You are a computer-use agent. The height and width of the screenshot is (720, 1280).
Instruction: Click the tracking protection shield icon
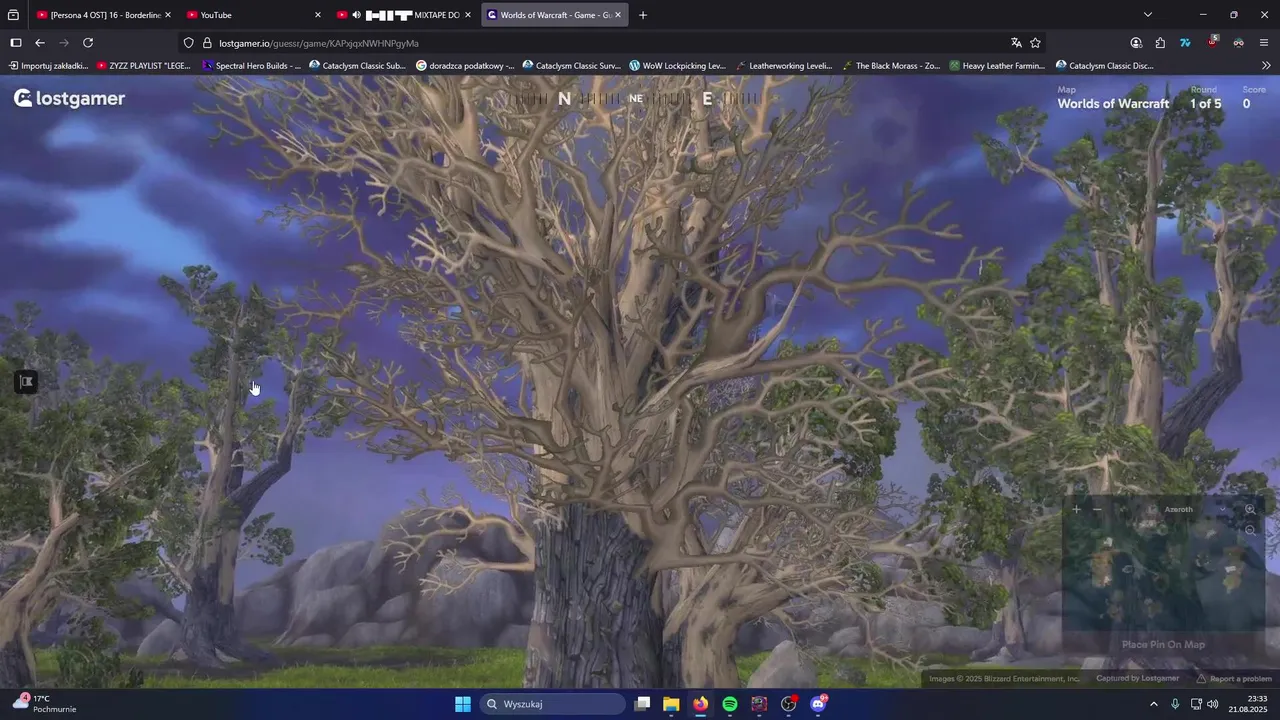188,43
